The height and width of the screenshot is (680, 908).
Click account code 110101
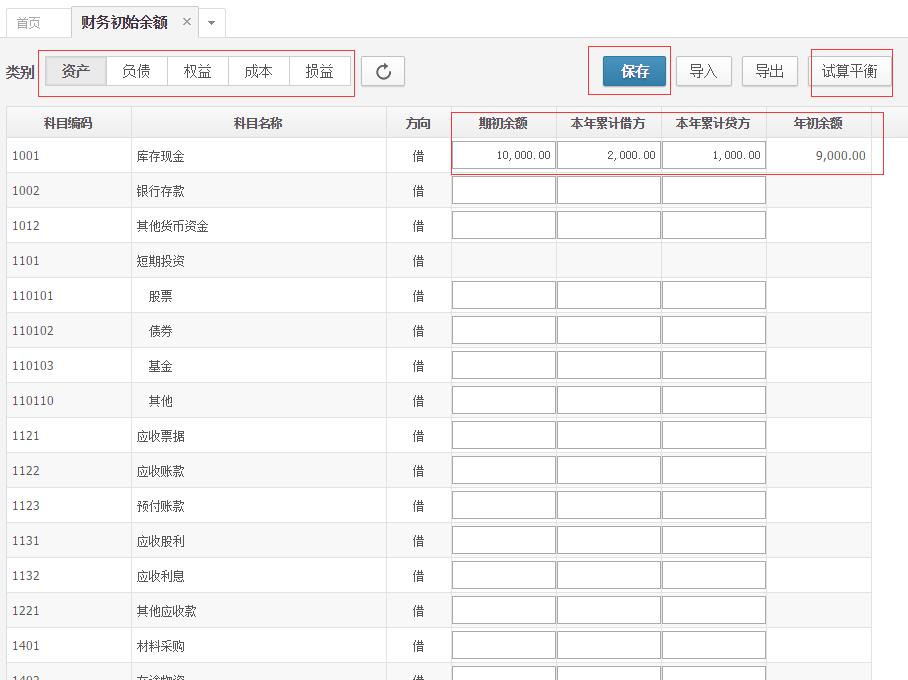pyautogui.click(x=32, y=296)
